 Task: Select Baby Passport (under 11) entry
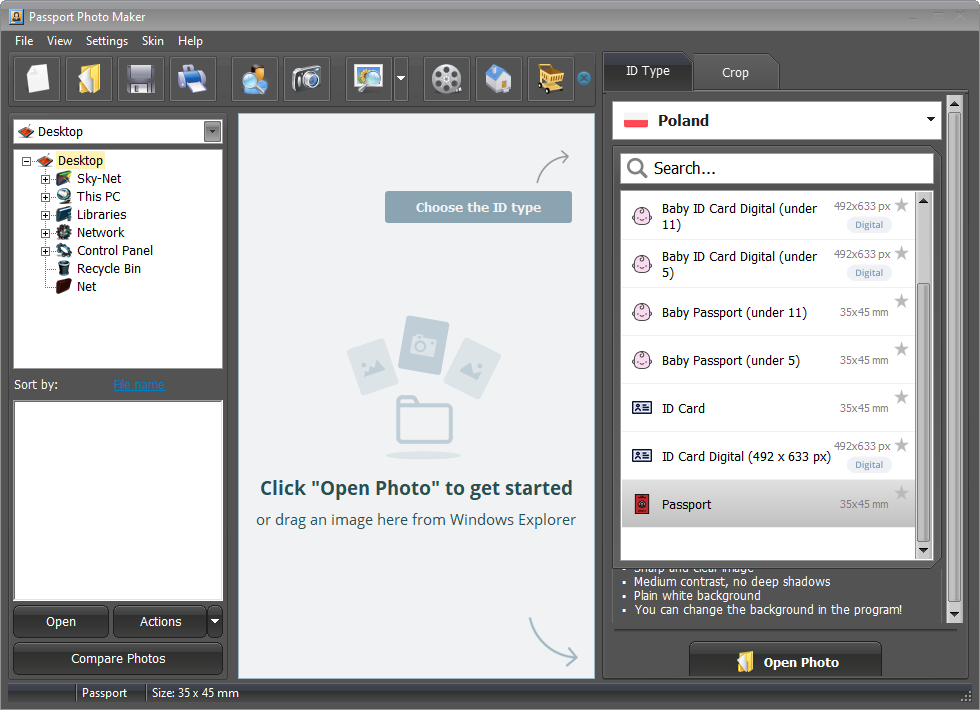coord(768,312)
